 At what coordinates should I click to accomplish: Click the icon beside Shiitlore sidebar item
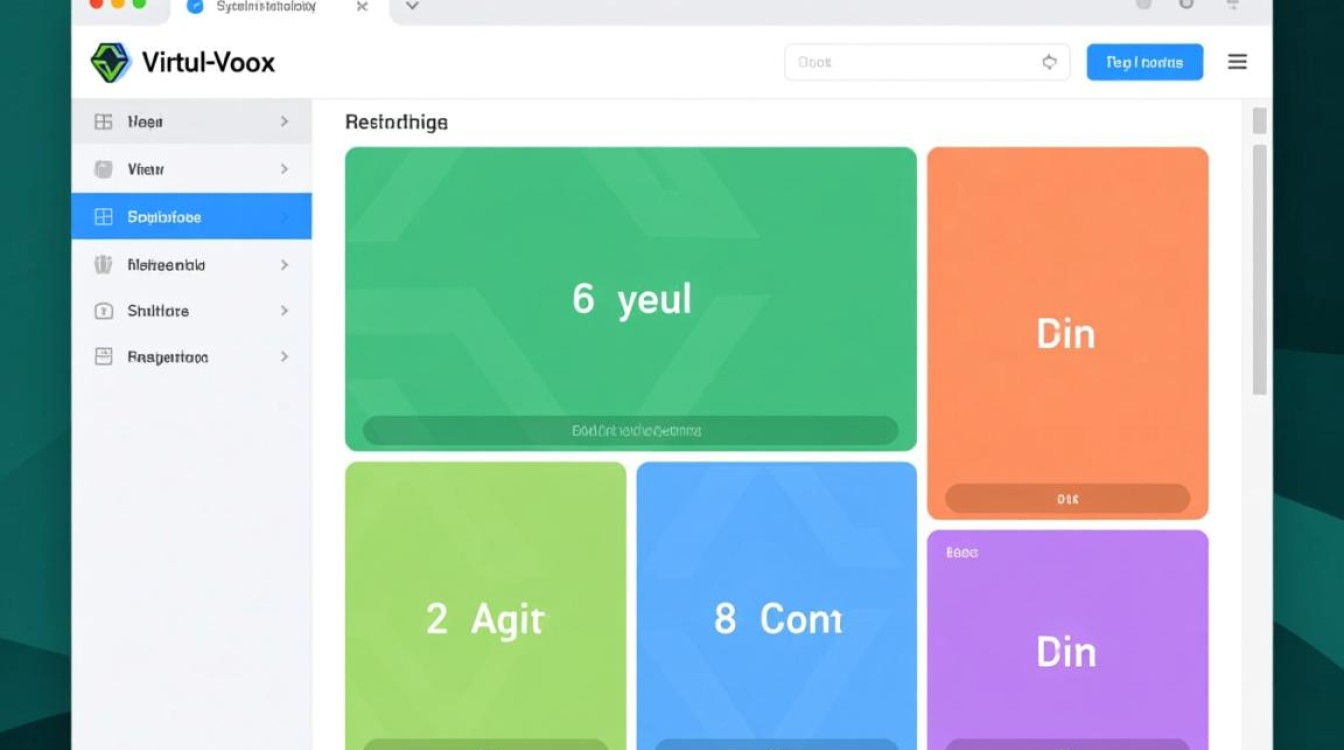click(x=103, y=311)
